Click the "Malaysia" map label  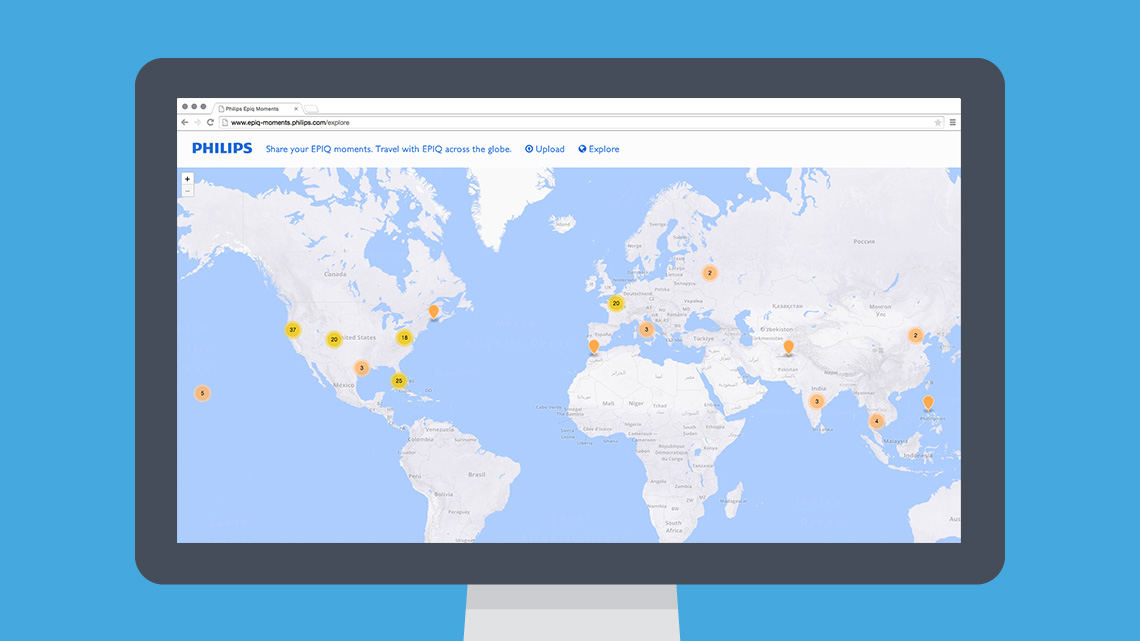tap(895, 440)
